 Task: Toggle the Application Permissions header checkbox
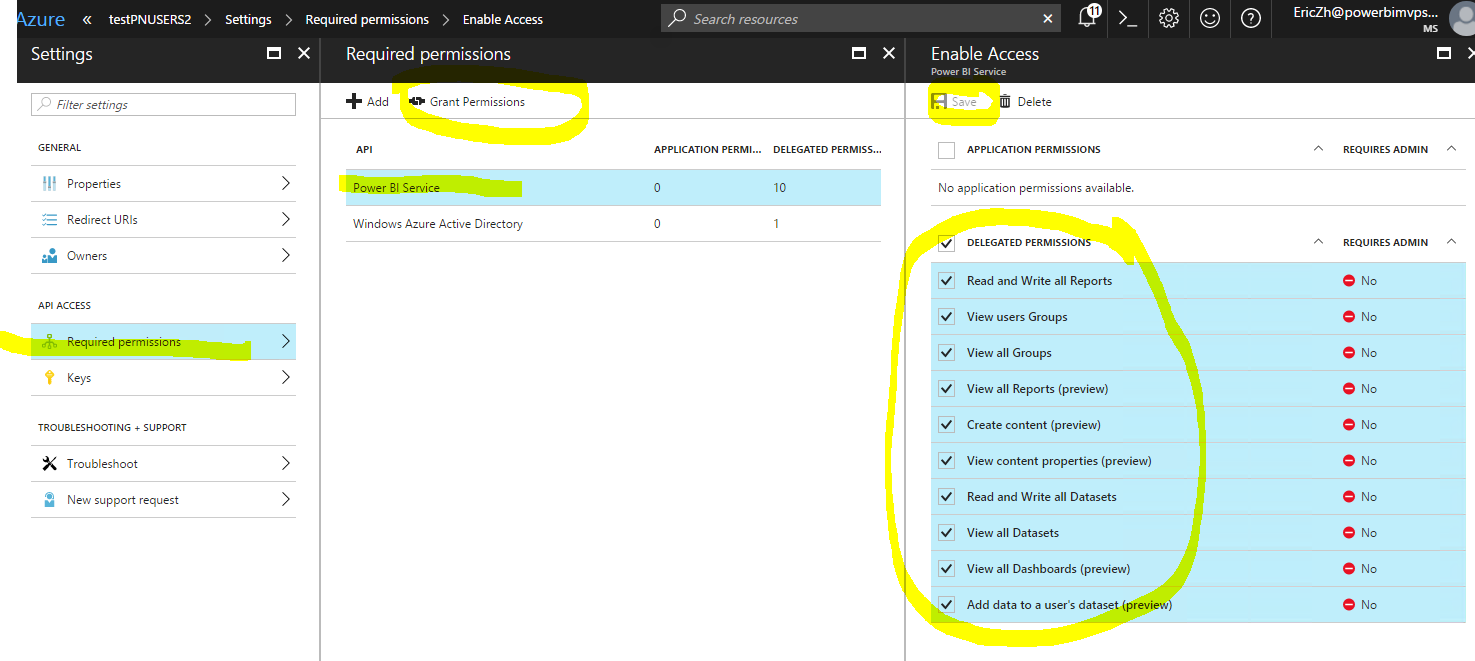coord(947,149)
